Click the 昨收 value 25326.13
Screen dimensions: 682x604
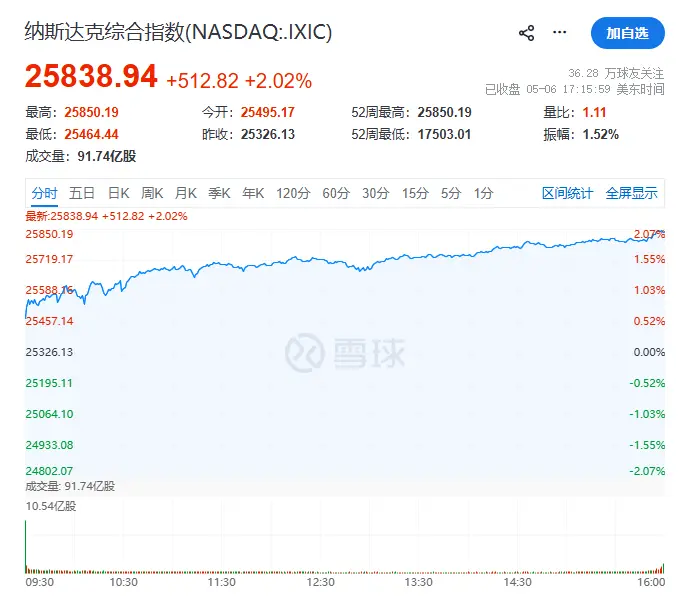(268, 134)
